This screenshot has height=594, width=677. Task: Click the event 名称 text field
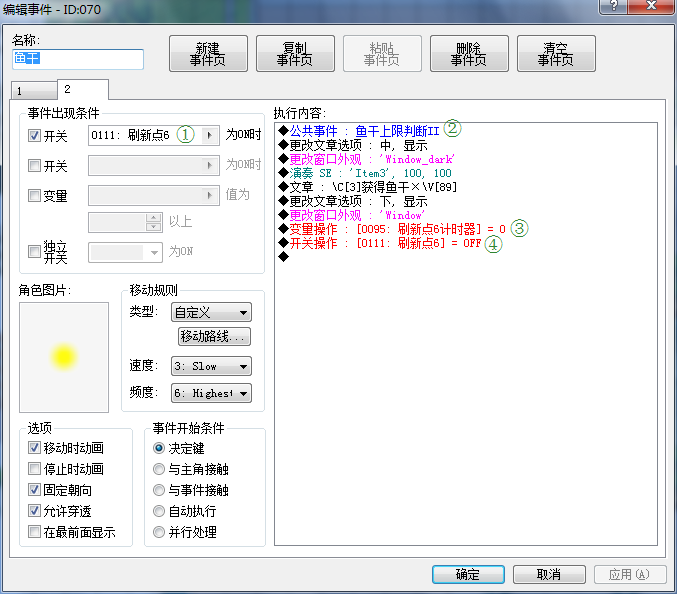[x=78, y=60]
